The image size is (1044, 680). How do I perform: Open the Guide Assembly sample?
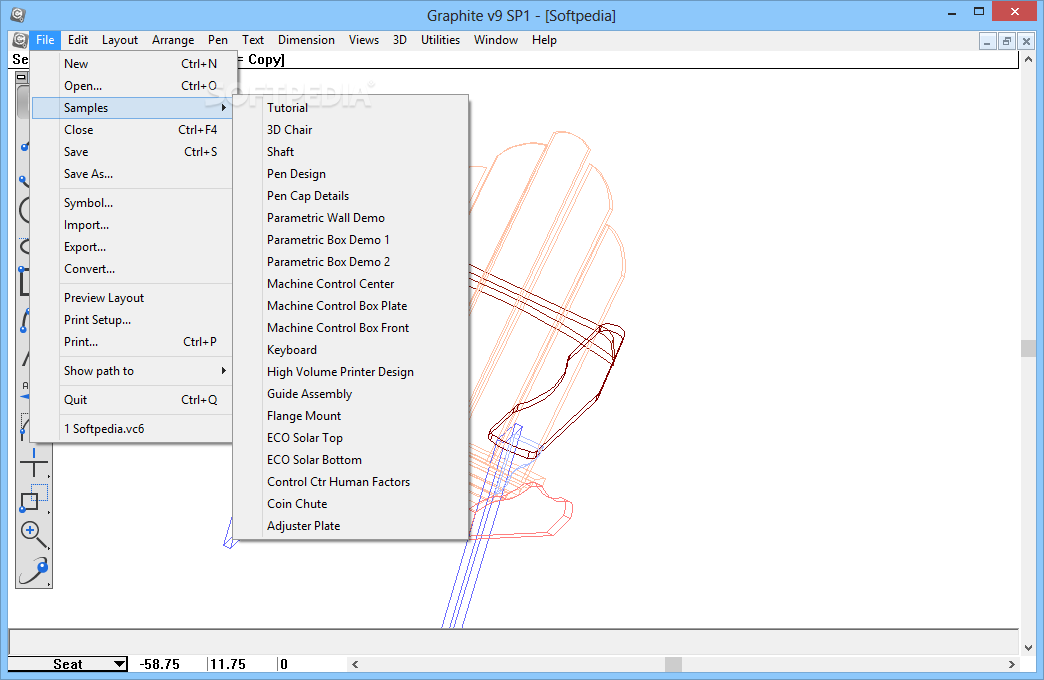351,394
